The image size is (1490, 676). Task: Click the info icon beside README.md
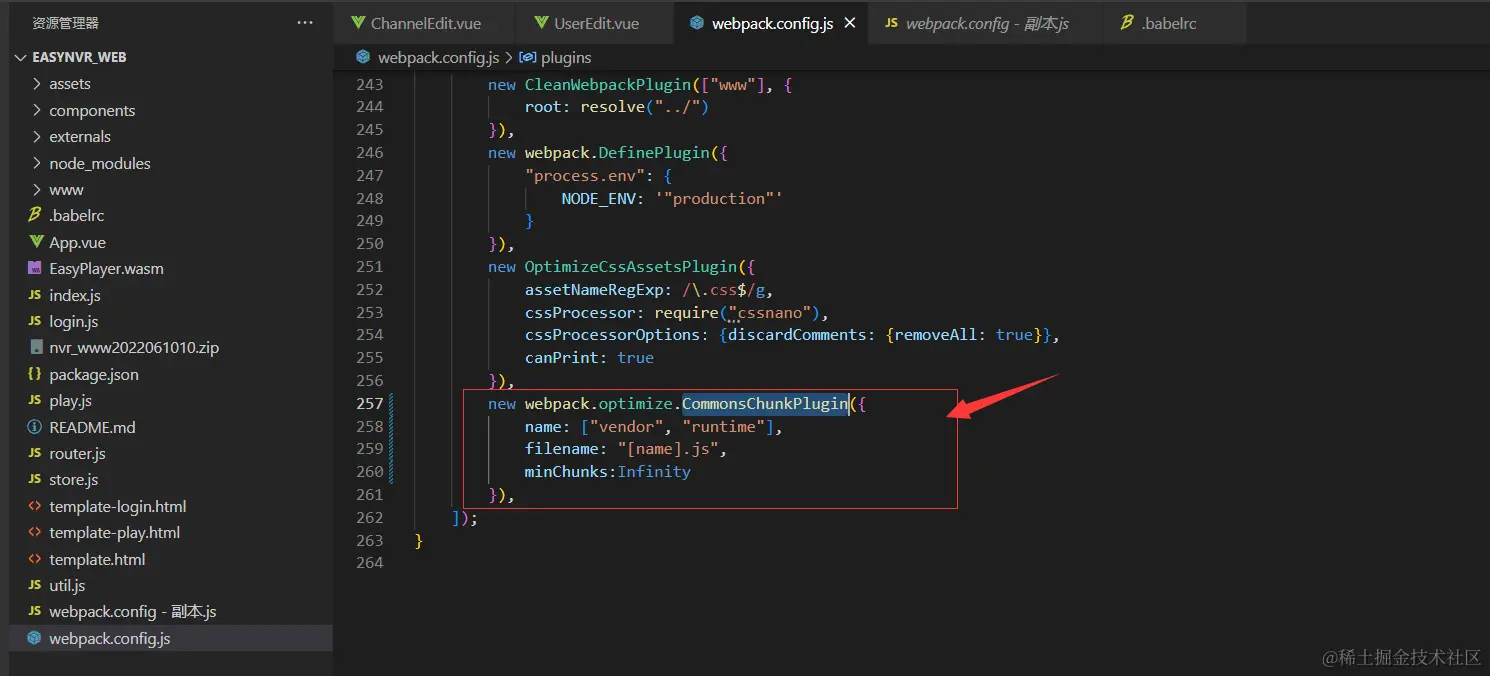(x=34, y=427)
